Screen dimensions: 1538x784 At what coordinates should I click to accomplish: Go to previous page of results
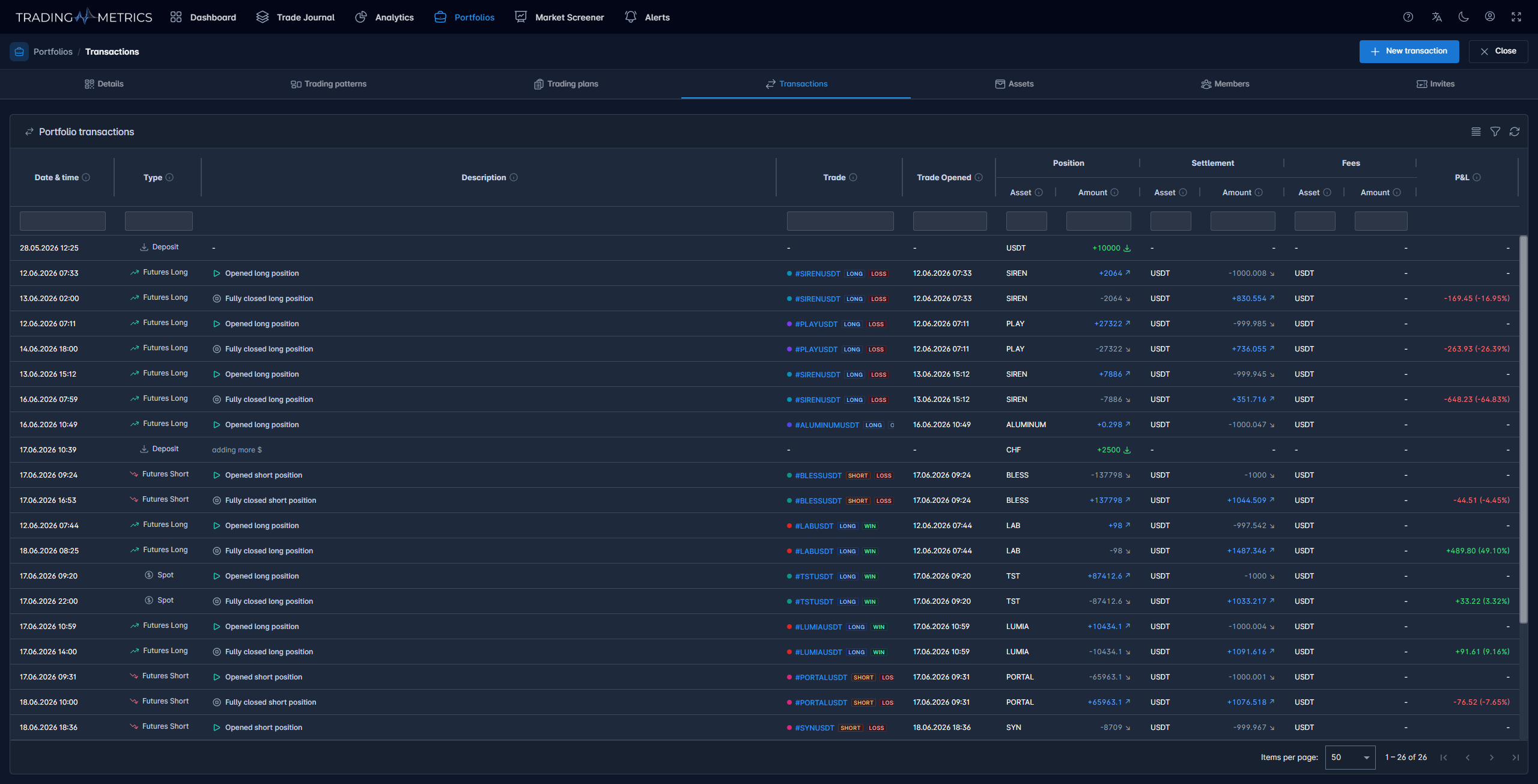point(1468,757)
